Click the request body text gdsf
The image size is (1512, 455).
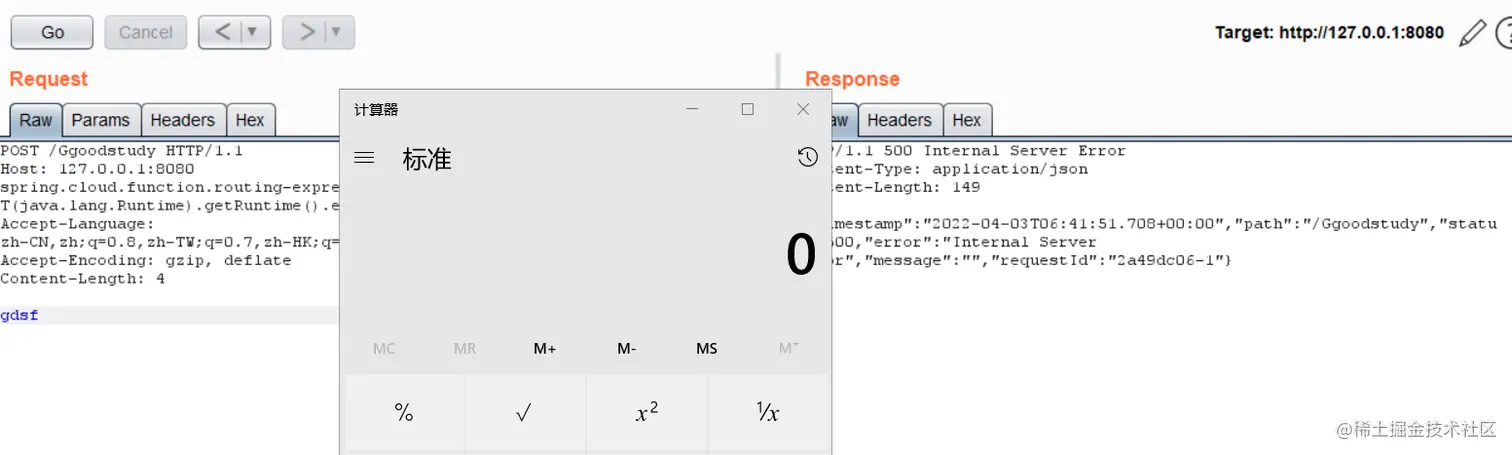coord(19,316)
